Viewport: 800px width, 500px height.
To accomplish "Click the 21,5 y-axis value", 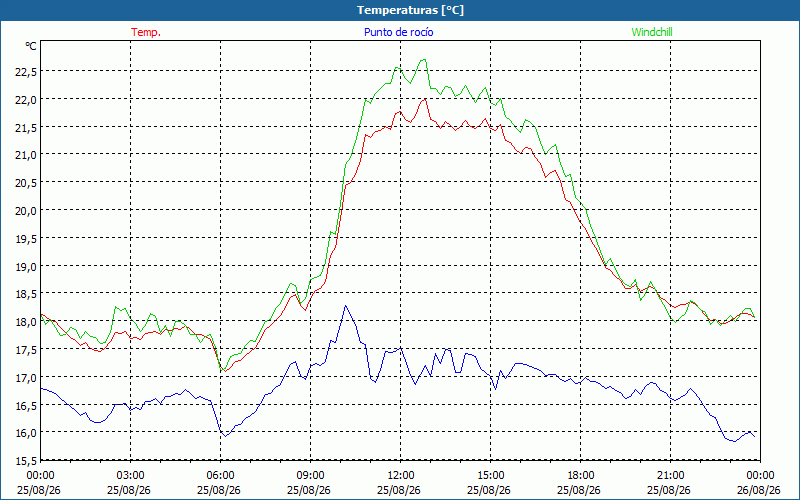I will 26,128.
